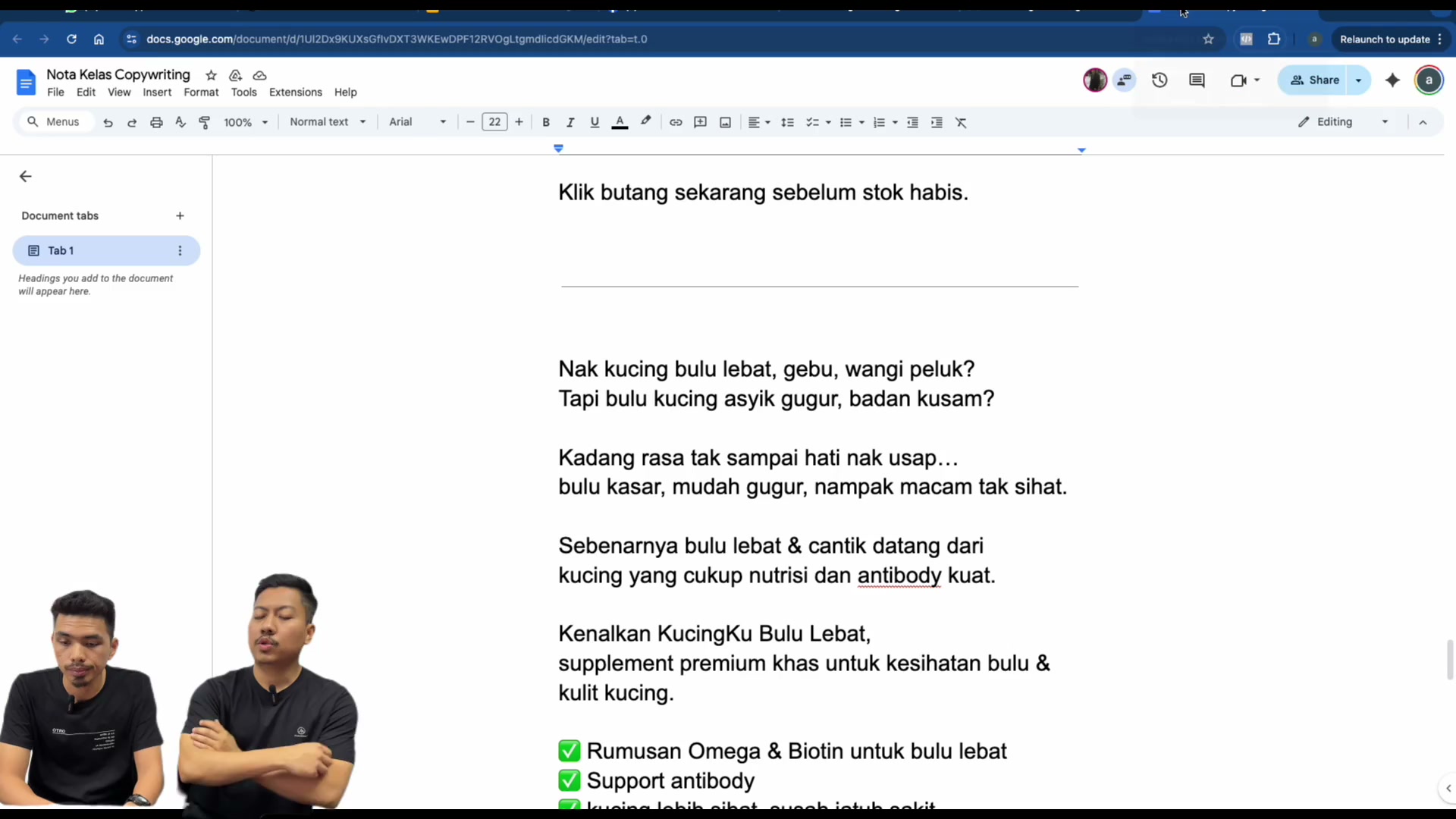Search the Menus search box
Viewport: 1456px width, 819px height.
pos(55,122)
